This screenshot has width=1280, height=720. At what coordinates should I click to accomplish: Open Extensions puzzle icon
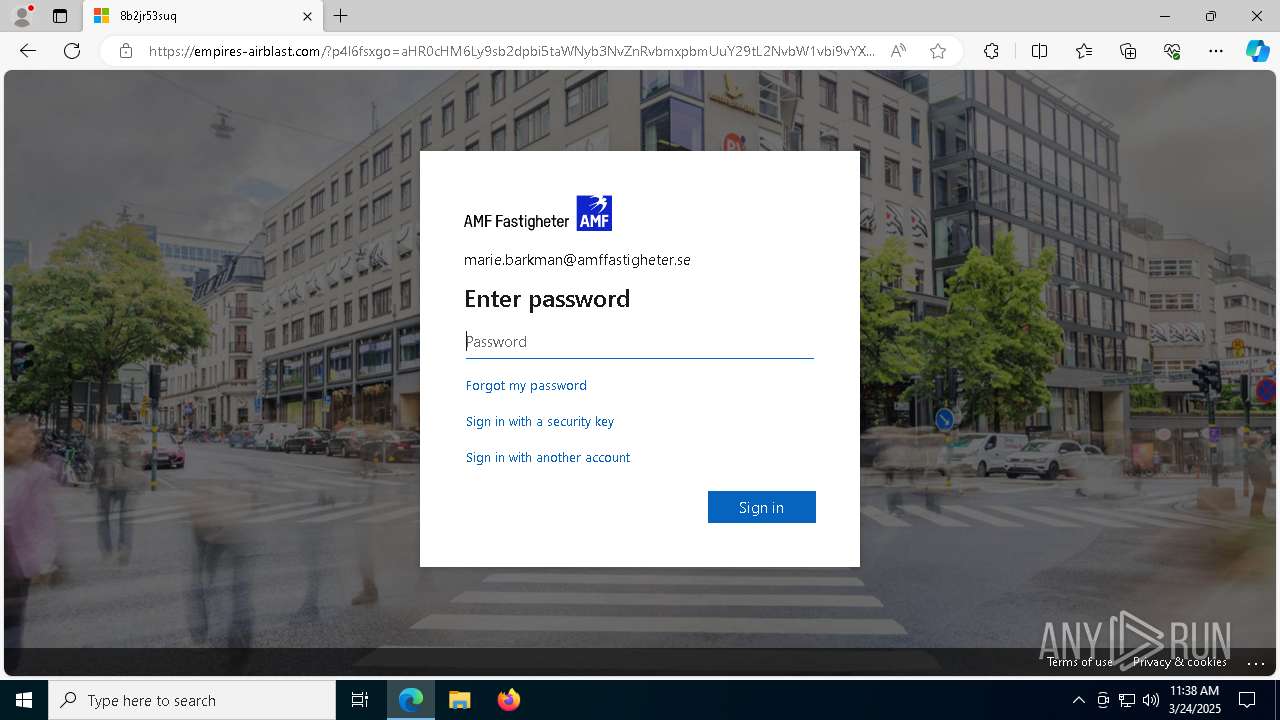click(991, 51)
